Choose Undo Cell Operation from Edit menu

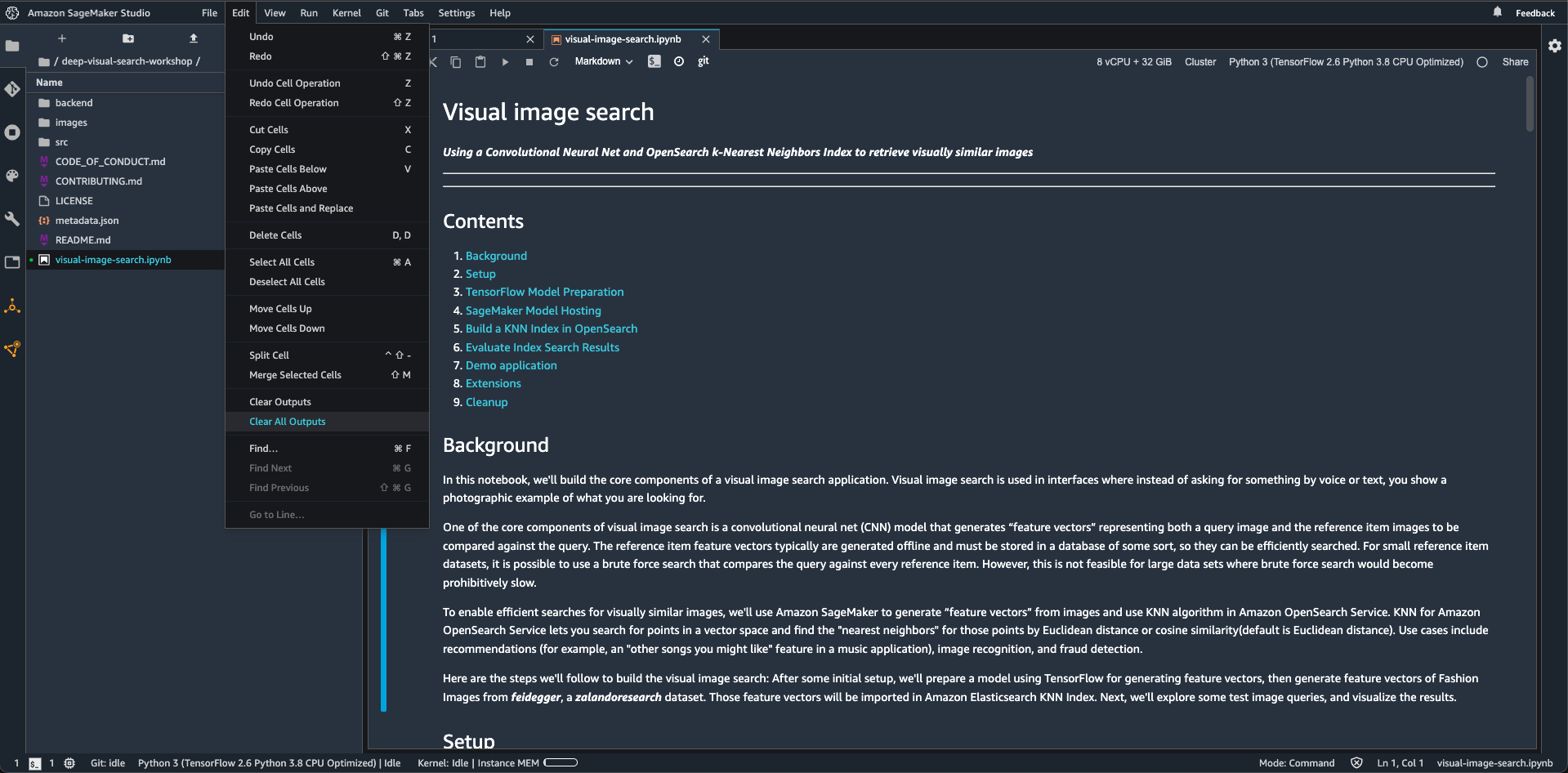pos(327,83)
